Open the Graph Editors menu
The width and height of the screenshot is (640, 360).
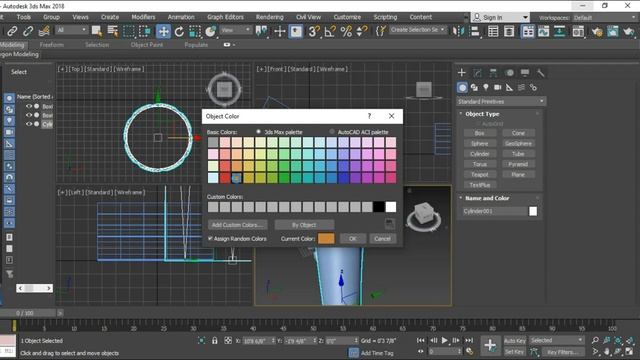(225, 17)
